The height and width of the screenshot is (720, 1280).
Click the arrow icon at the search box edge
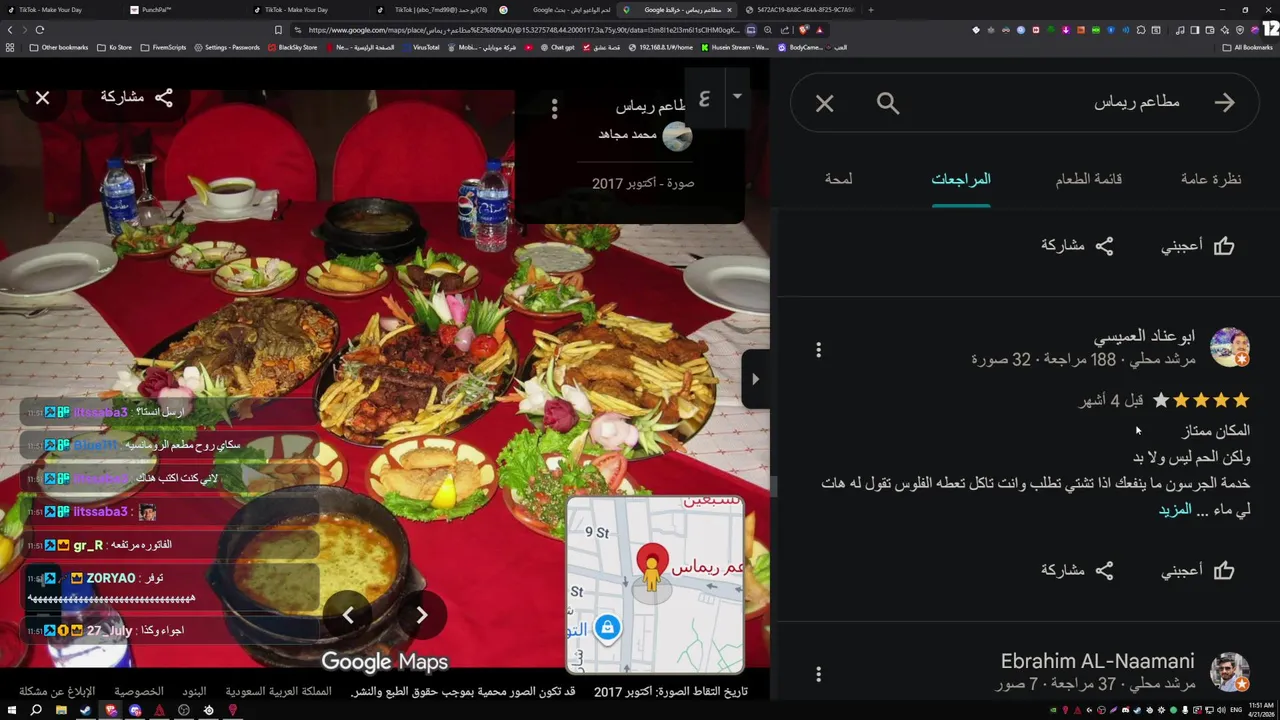coord(1224,103)
